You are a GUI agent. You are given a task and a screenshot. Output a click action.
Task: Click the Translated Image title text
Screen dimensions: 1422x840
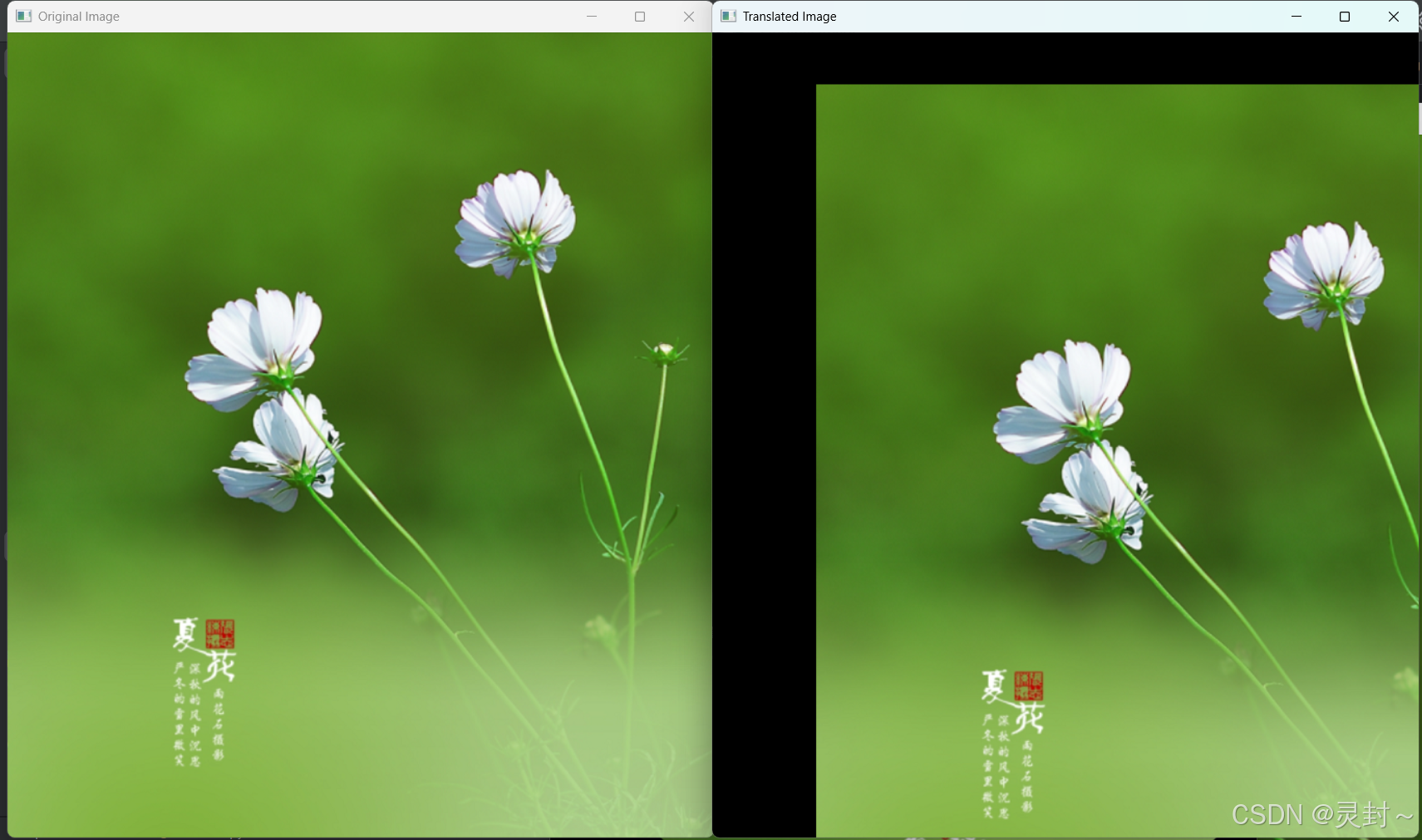(x=790, y=17)
